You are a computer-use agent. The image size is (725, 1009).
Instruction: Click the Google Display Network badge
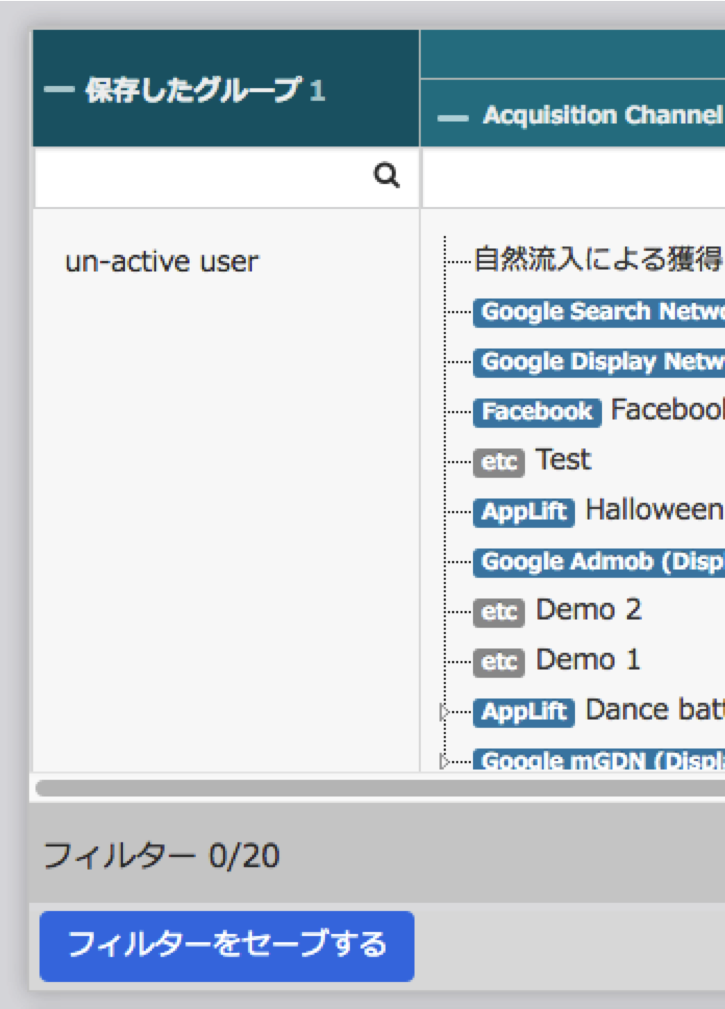(x=600, y=362)
